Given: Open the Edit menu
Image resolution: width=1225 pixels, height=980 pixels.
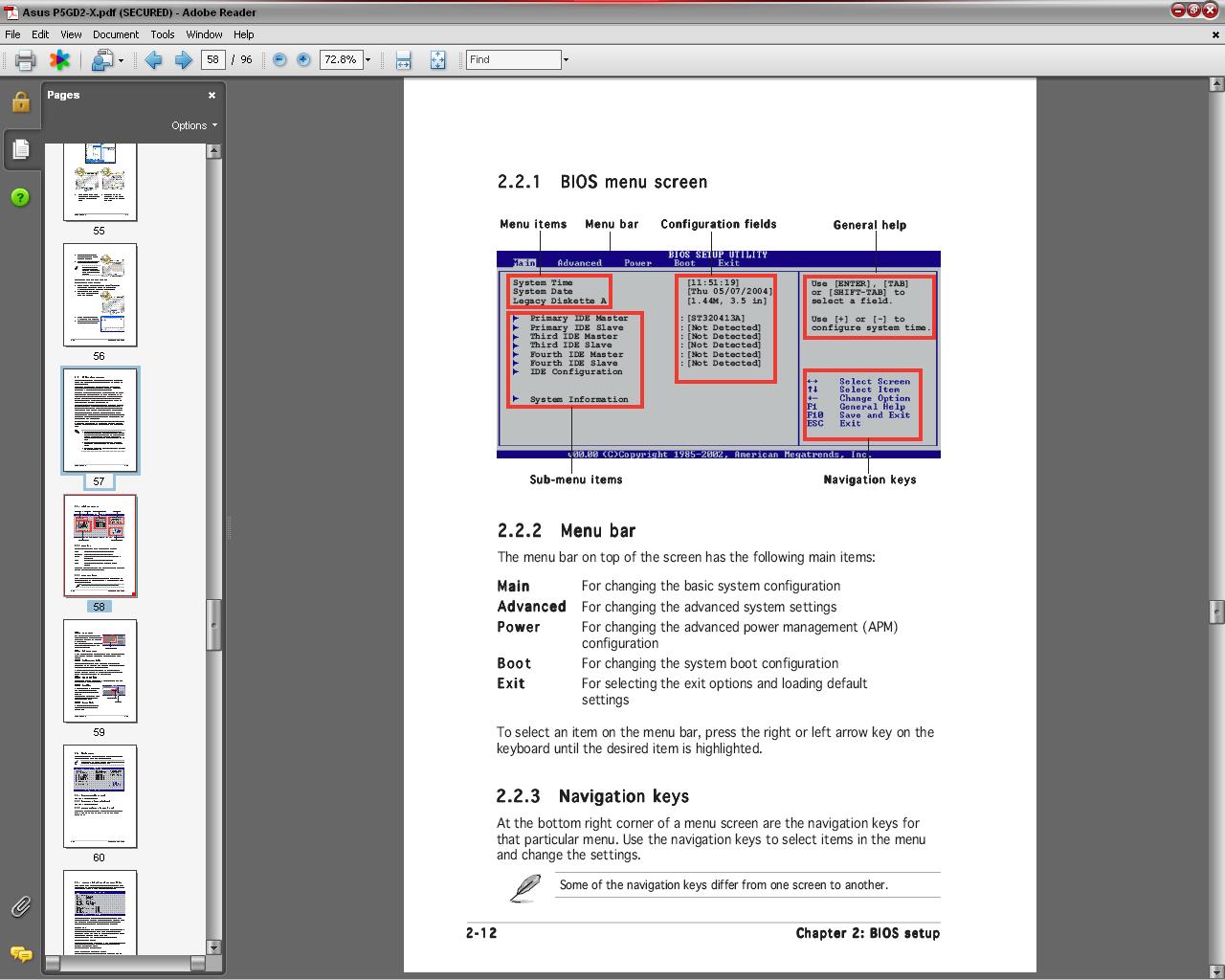Looking at the screenshot, I should (40, 33).
